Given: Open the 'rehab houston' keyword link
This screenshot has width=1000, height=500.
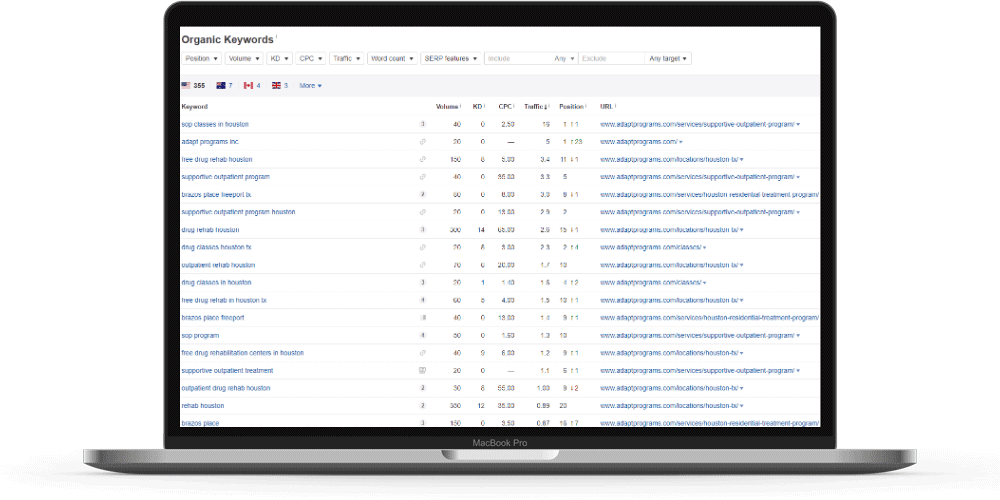Looking at the screenshot, I should [203, 406].
